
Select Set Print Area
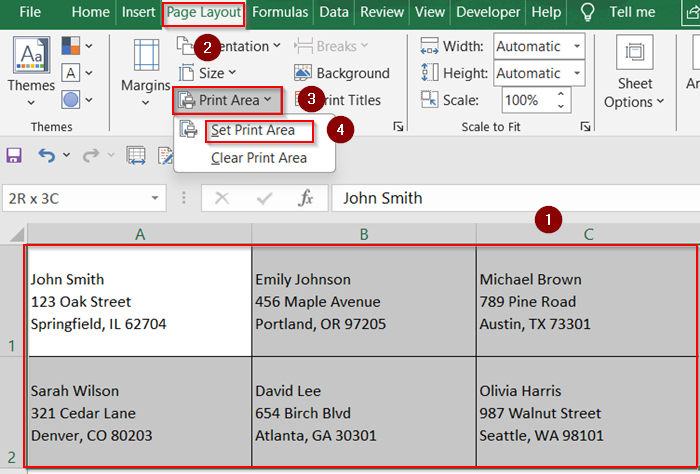(253, 130)
